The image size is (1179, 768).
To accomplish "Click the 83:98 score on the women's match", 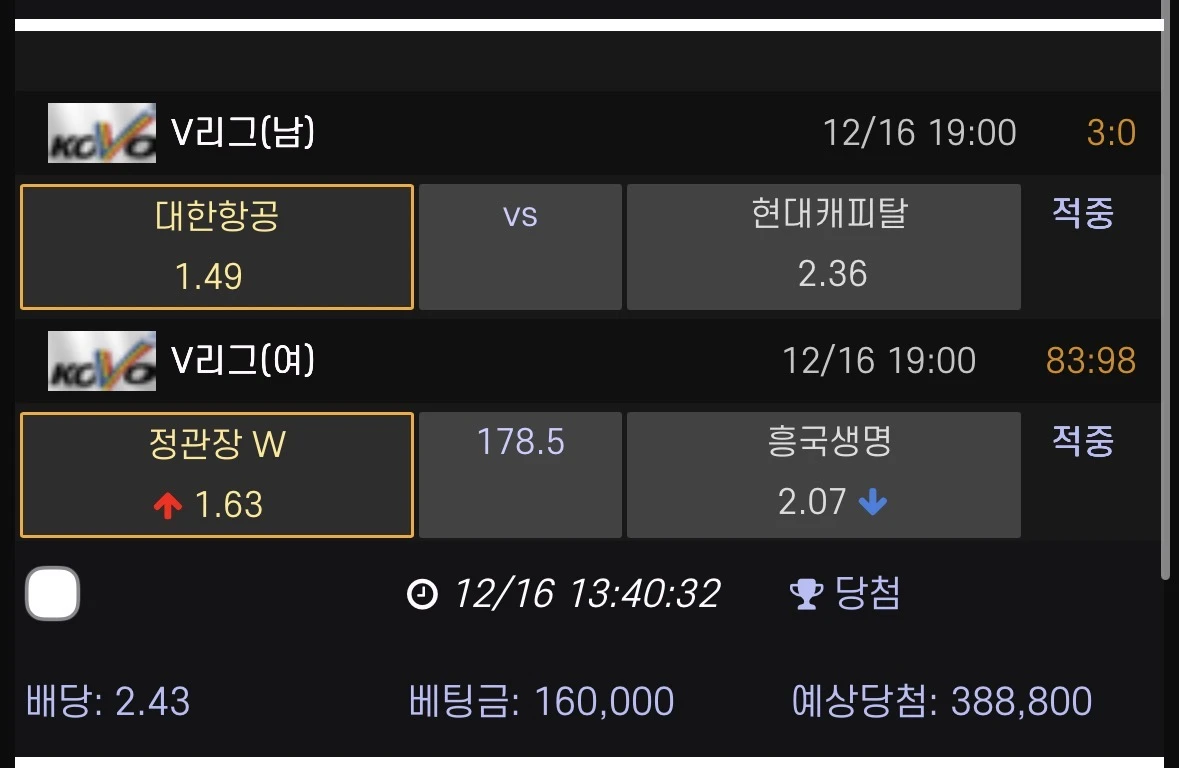I will 1091,360.
